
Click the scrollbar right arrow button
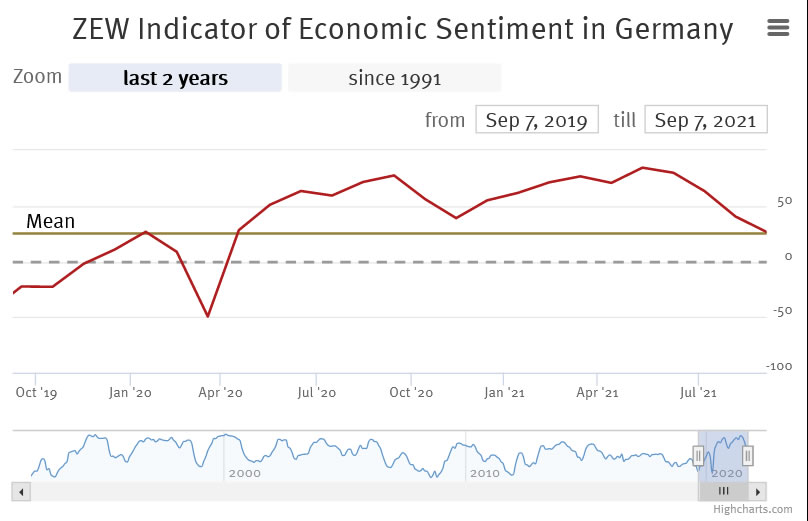[x=759, y=491]
